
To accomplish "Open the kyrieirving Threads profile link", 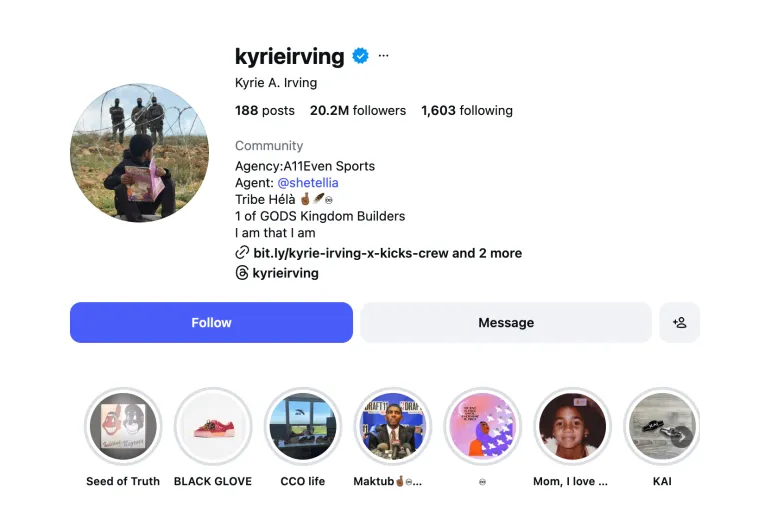I will tap(285, 273).
